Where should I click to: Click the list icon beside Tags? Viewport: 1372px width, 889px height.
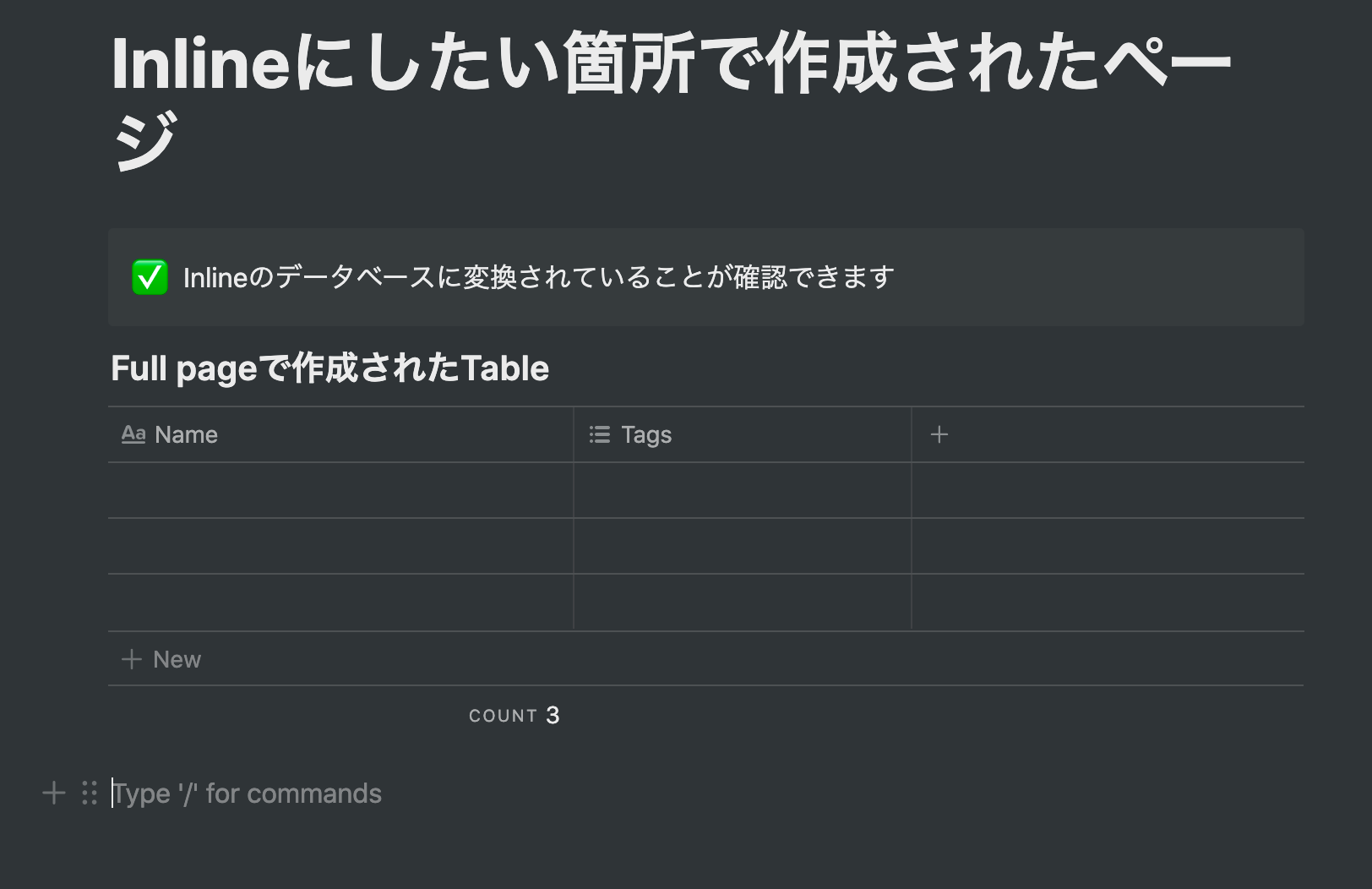[x=600, y=434]
